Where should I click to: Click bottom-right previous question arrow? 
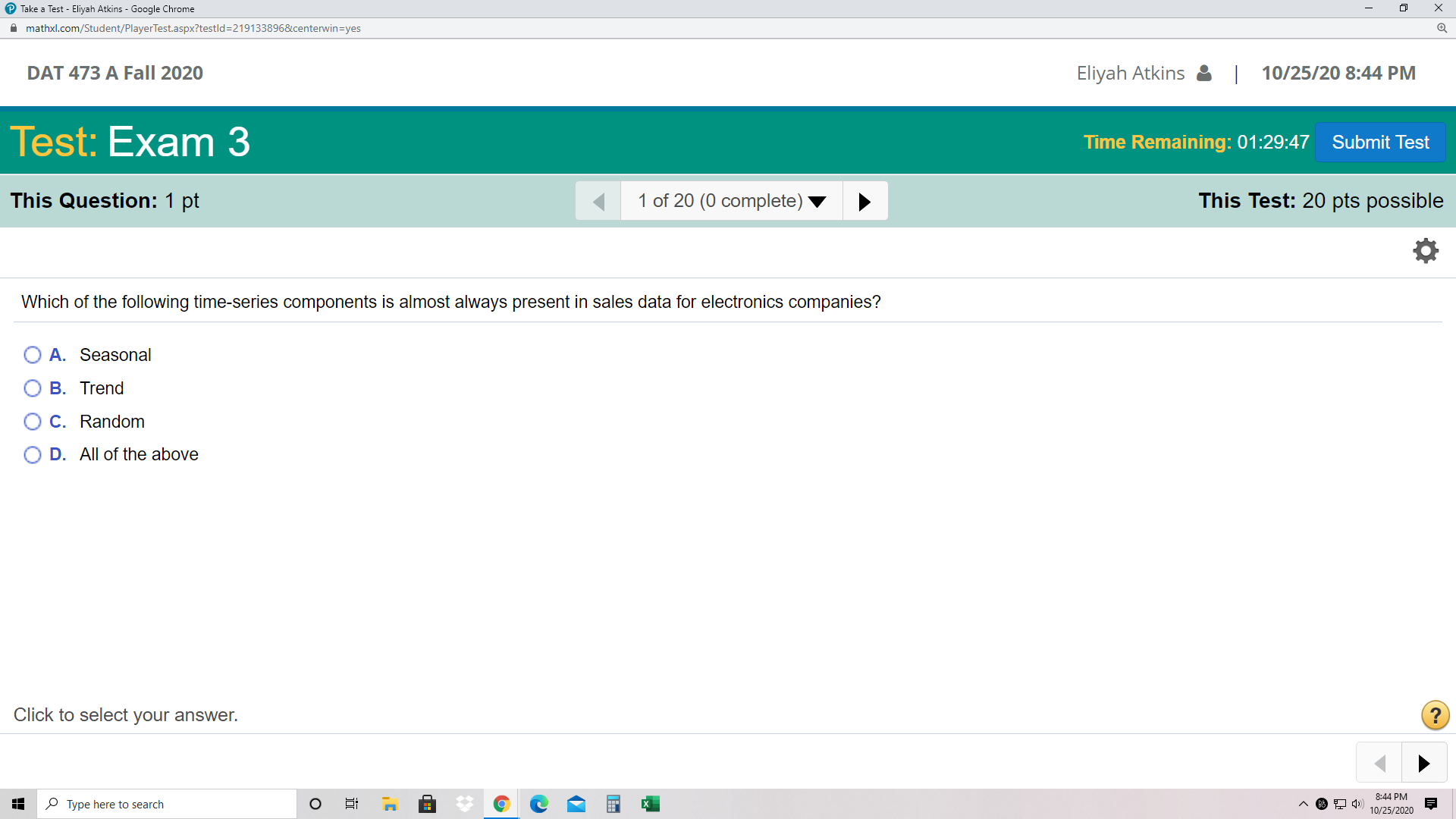click(1379, 763)
